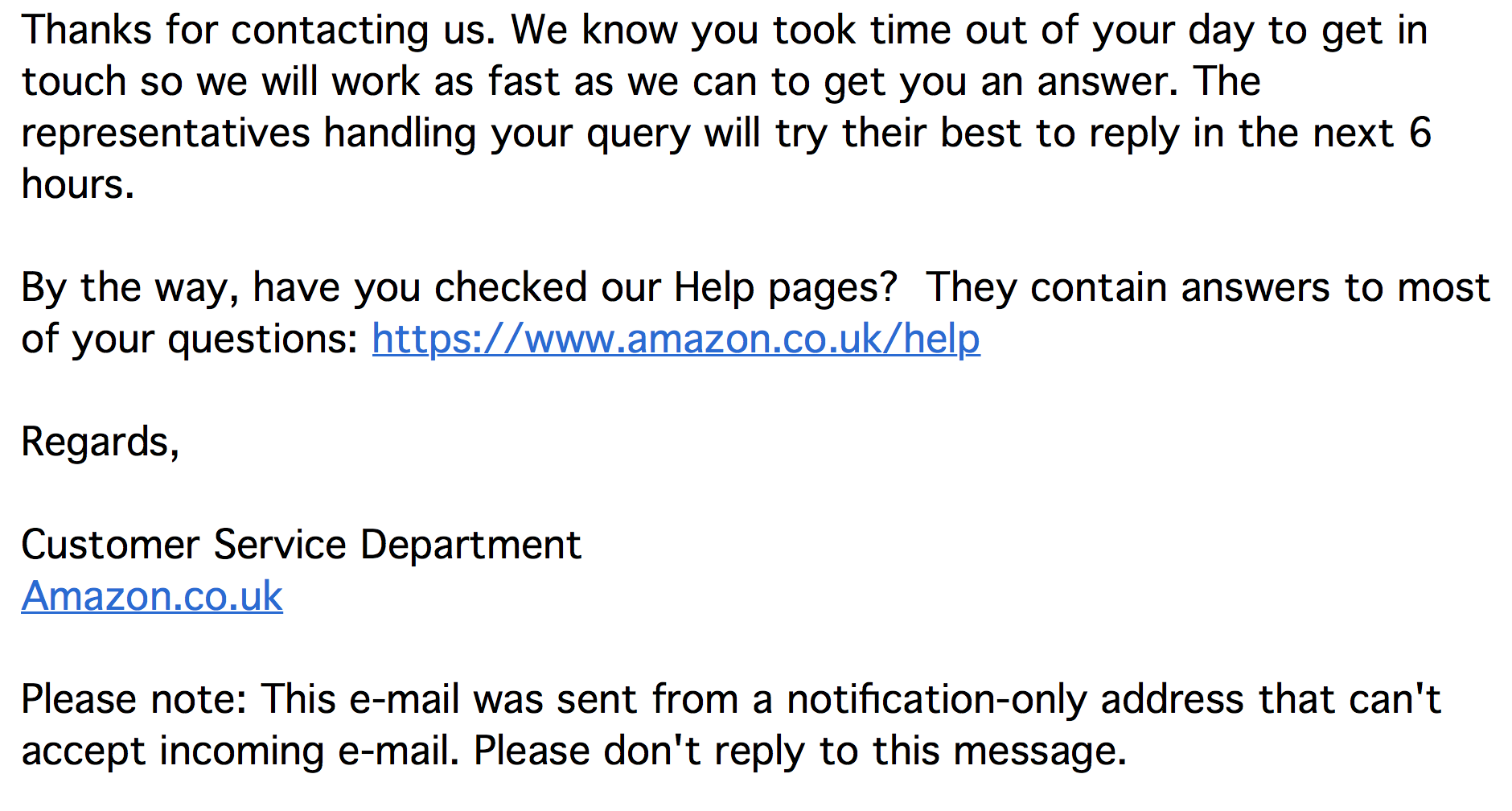
Task: Open the amazon.co.uk/help link
Action: (x=676, y=339)
